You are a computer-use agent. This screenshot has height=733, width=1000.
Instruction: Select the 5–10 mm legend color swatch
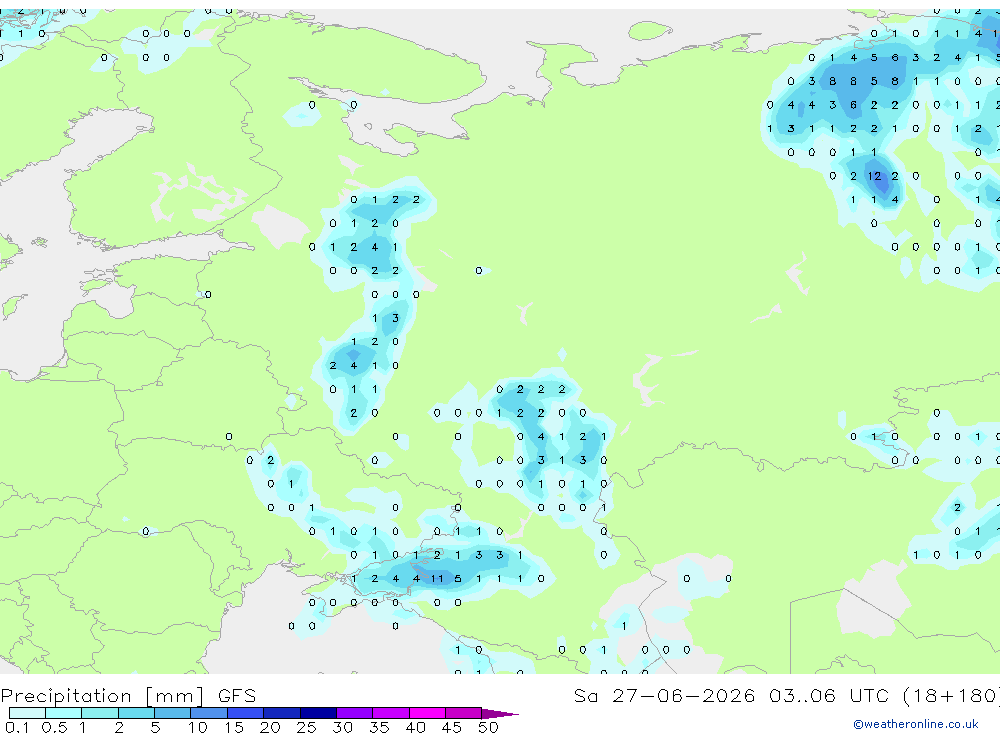pos(172,713)
